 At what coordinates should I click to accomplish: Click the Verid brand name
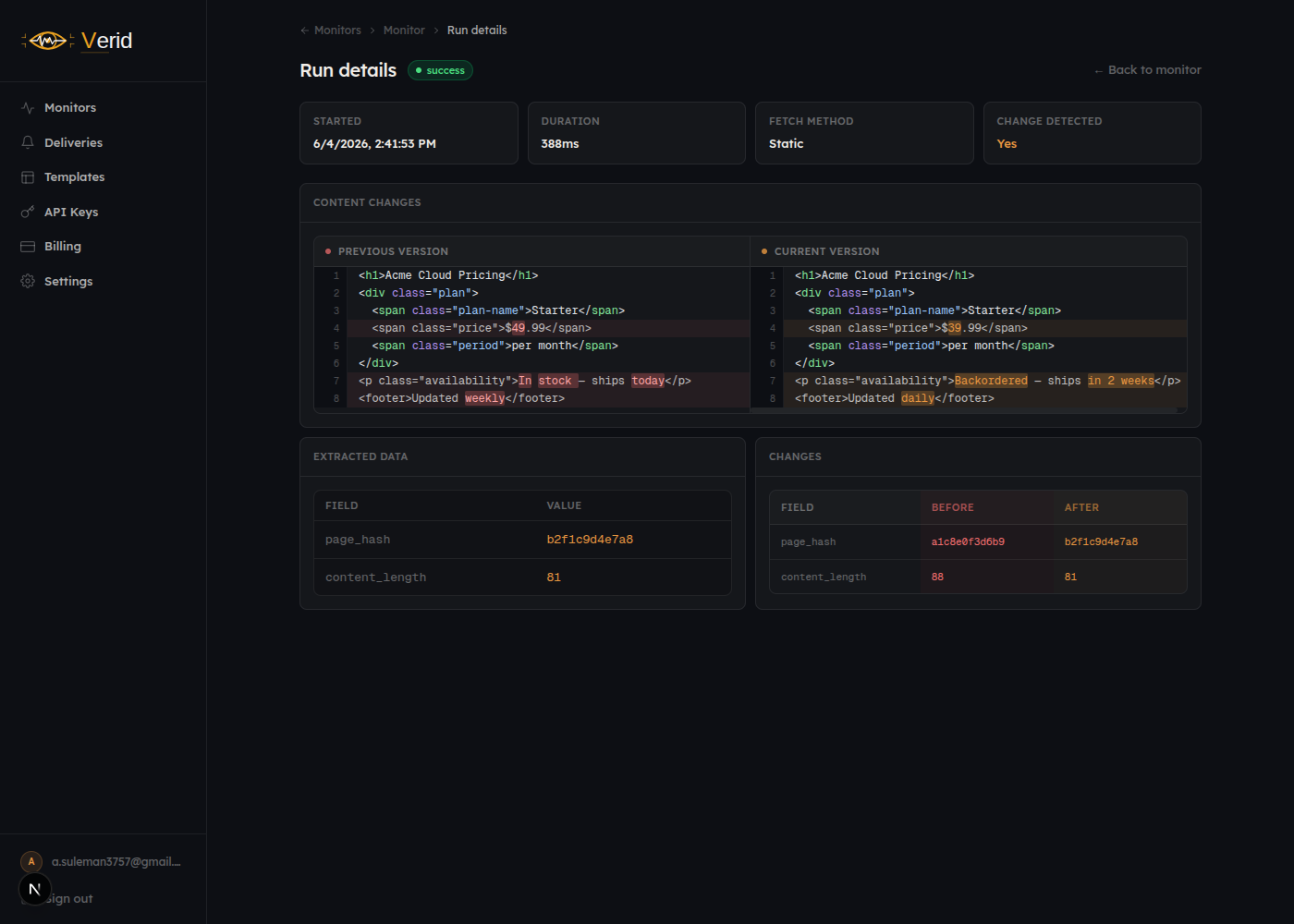coord(106,41)
